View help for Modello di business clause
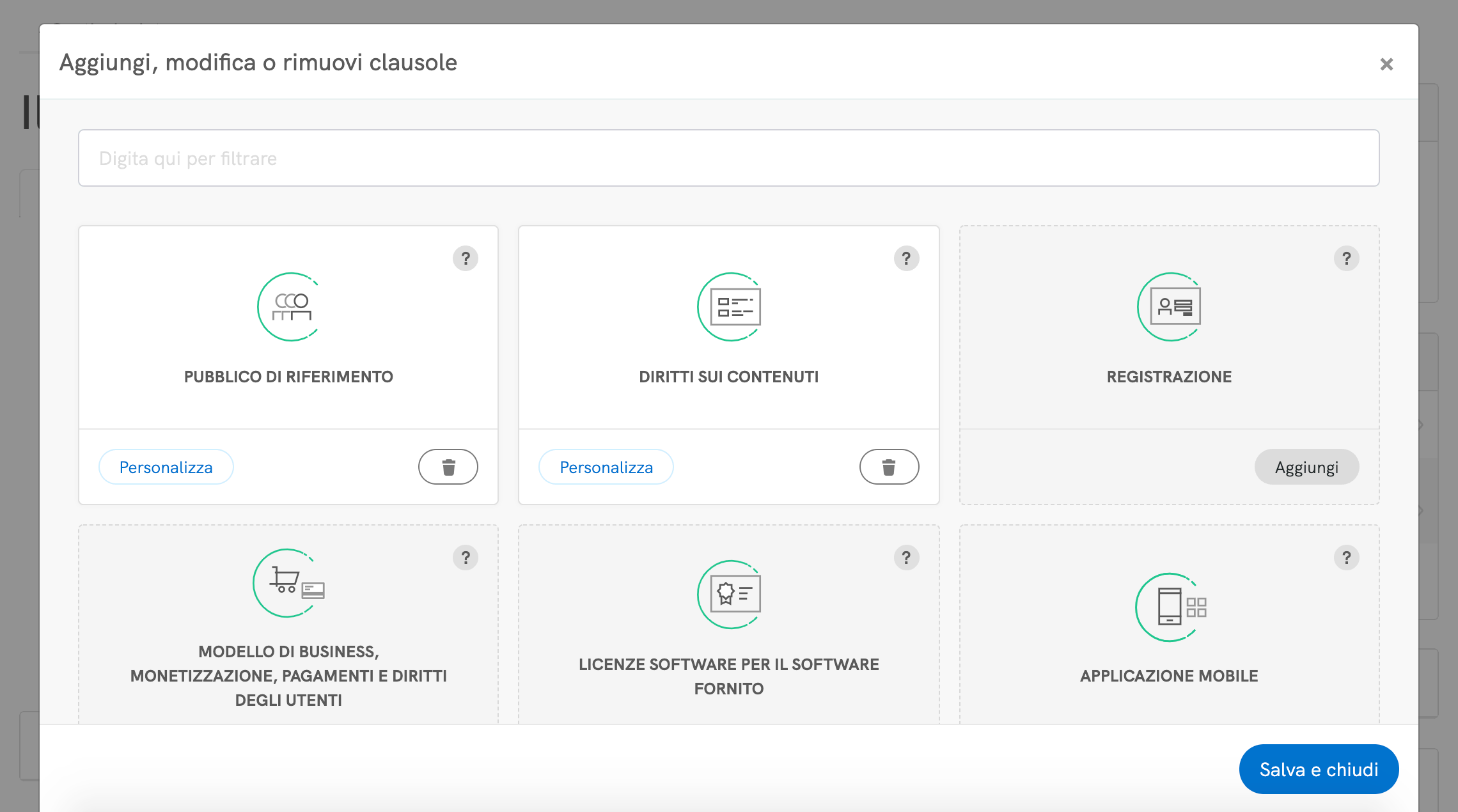This screenshot has width=1458, height=812. pos(466,558)
